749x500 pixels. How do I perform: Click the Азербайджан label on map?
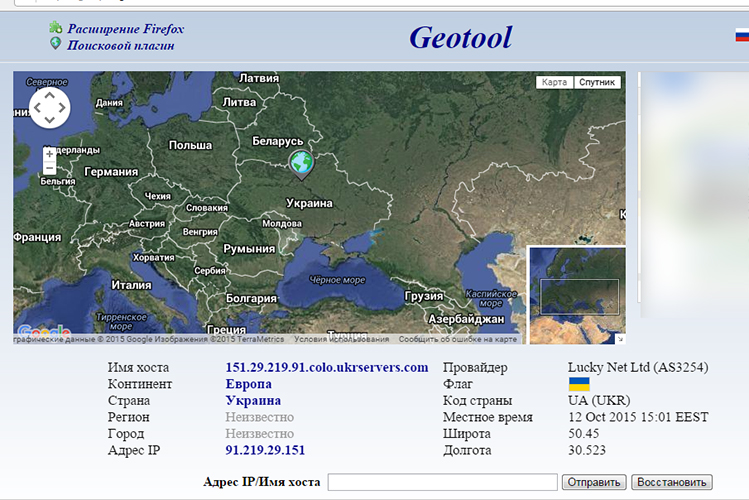(x=466, y=319)
